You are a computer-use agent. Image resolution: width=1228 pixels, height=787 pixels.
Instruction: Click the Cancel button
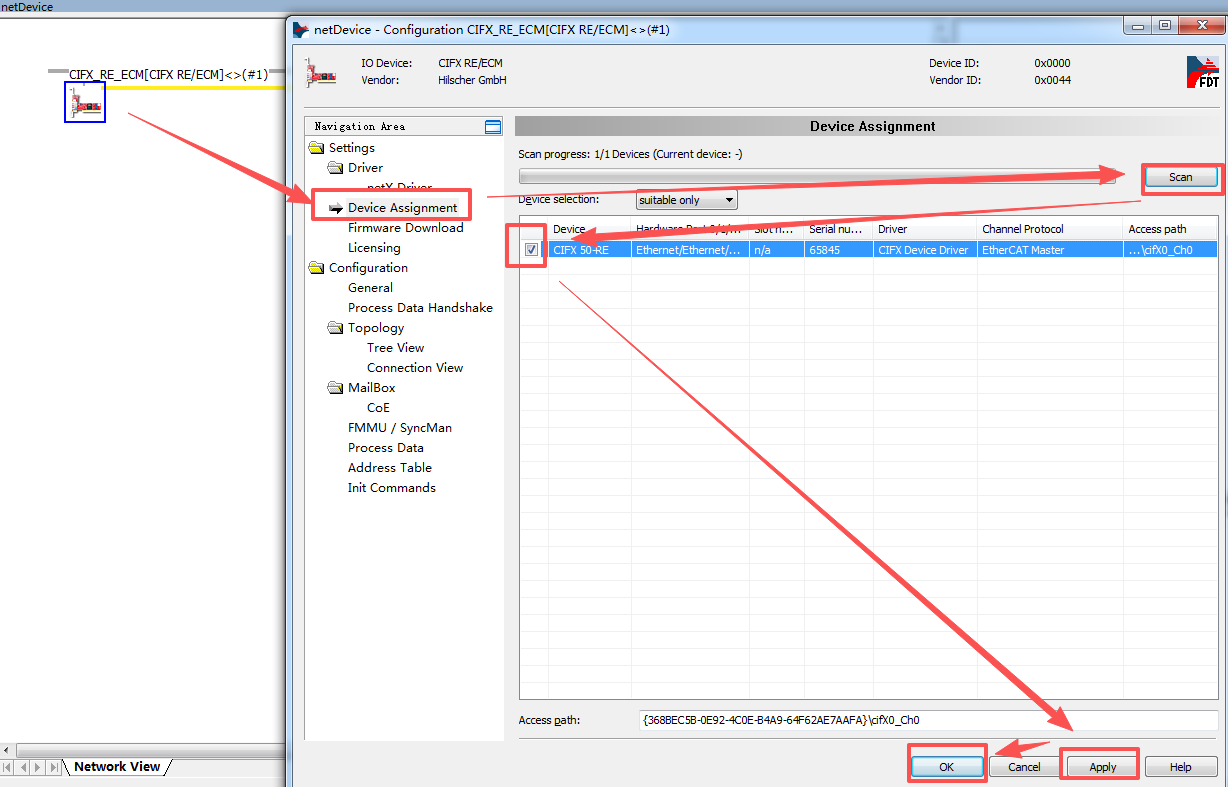click(x=1024, y=767)
